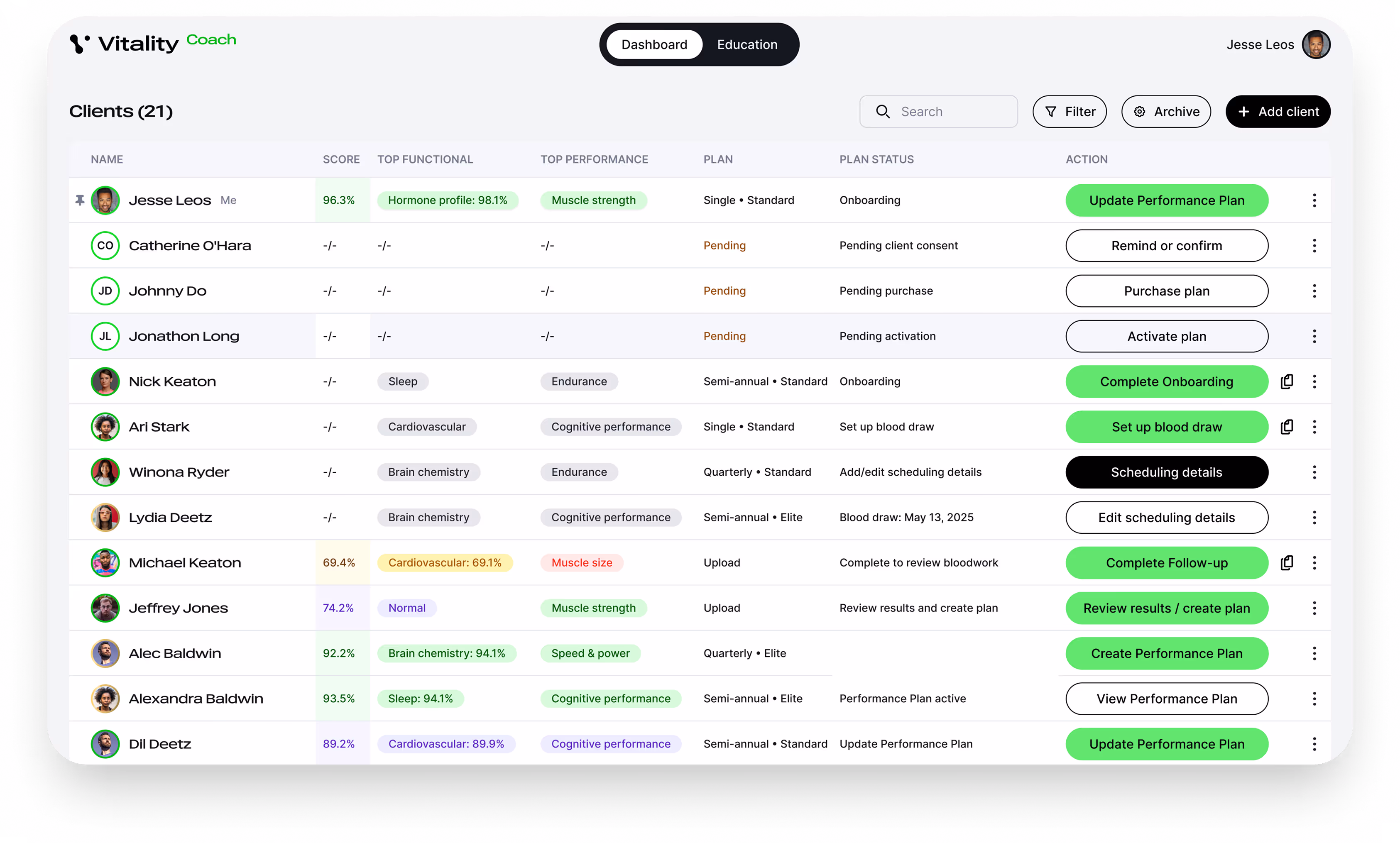Open the Filter options
Viewport: 1400px width, 843px height.
[x=1070, y=111]
